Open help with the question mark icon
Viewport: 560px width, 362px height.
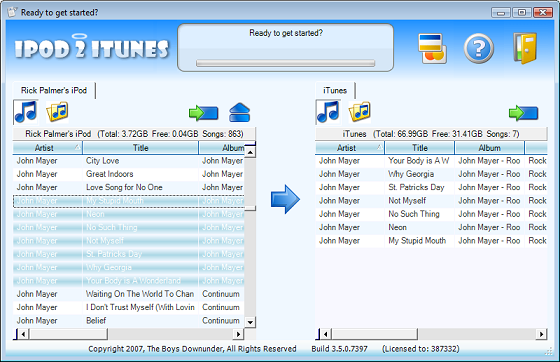(x=479, y=48)
